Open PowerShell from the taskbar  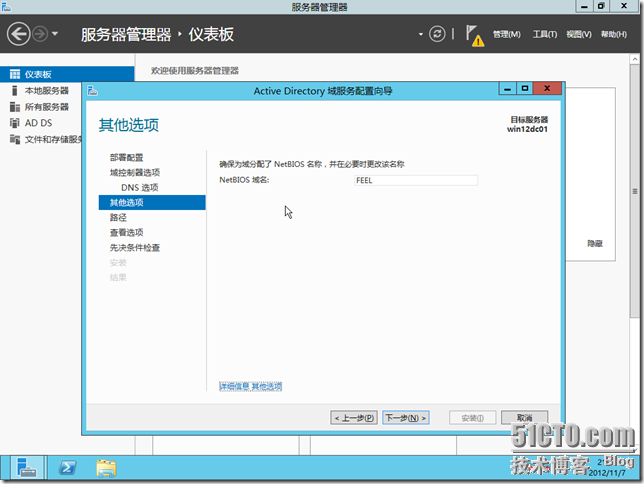tap(67, 468)
